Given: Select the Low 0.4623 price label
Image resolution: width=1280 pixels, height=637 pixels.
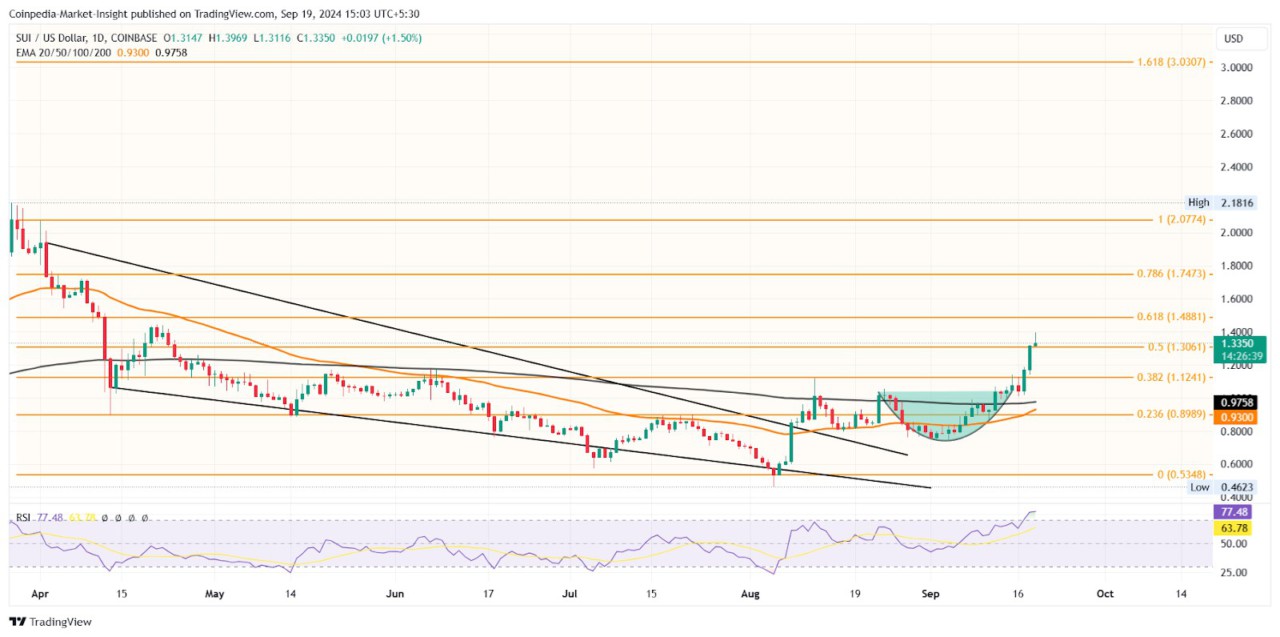Looking at the screenshot, I should point(1221,488).
